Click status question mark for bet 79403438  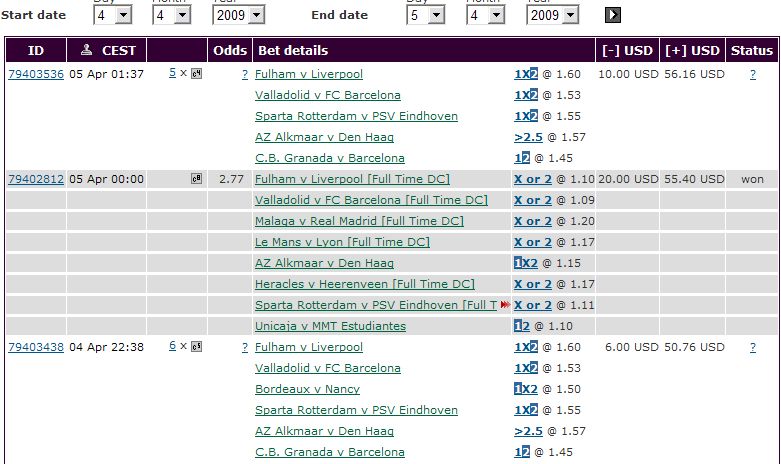753,347
